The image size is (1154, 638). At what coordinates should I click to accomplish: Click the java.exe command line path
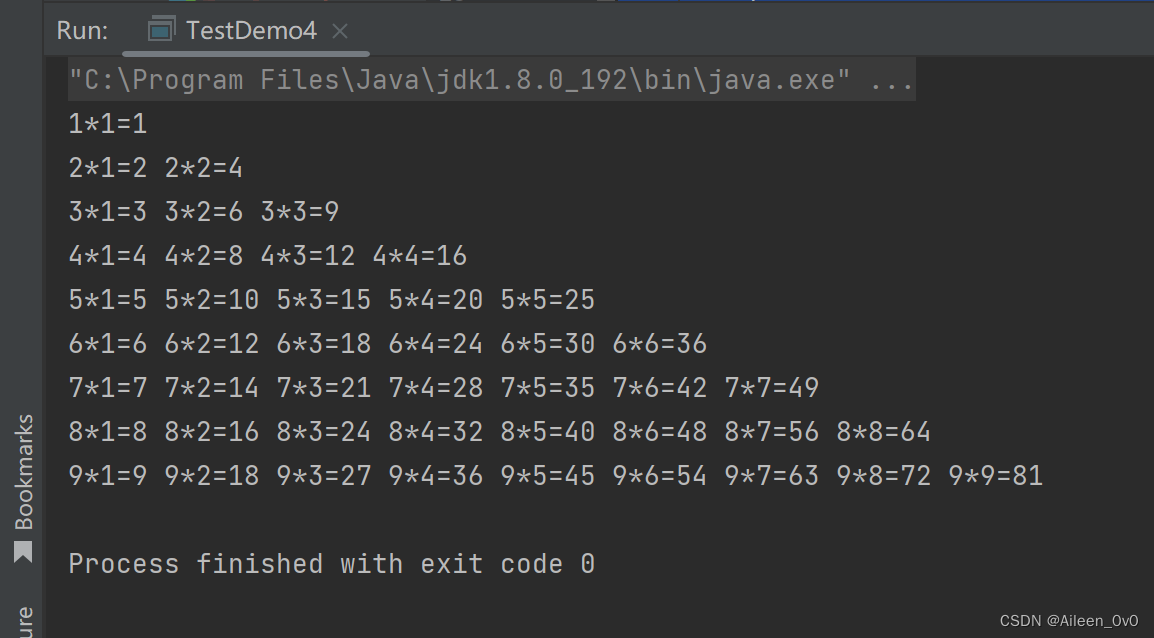[x=459, y=79]
